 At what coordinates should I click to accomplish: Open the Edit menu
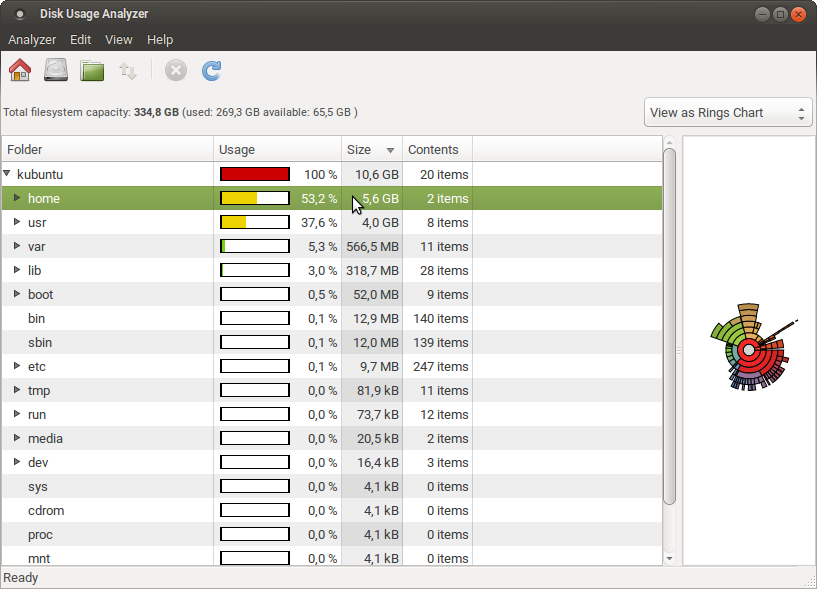[x=80, y=40]
